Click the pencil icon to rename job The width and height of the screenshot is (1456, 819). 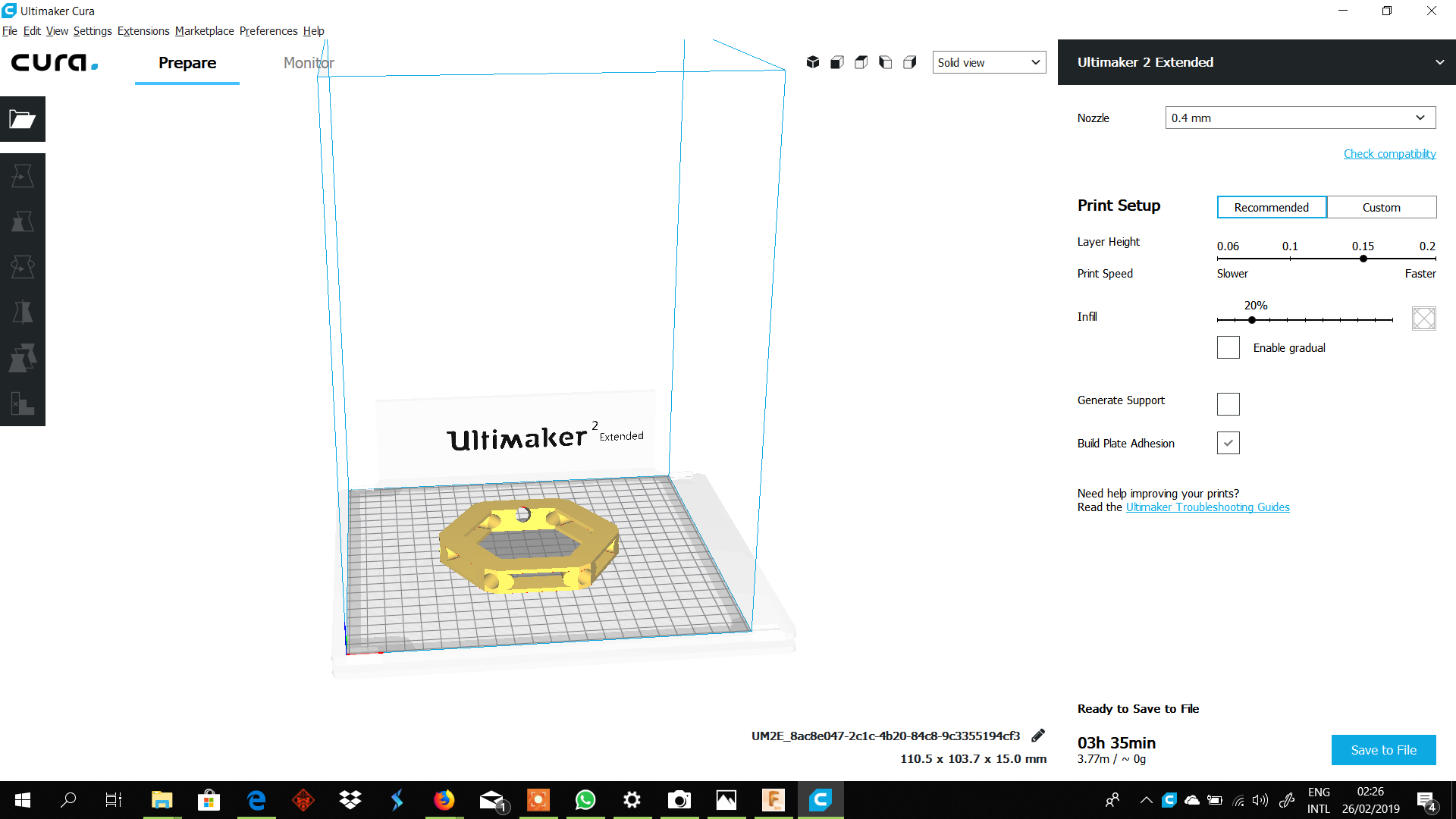click(x=1038, y=735)
